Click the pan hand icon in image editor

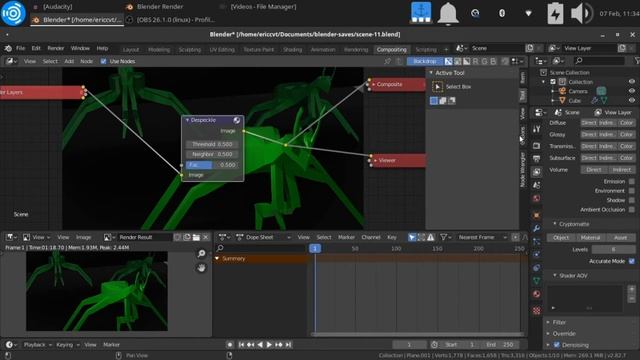tap(201, 268)
